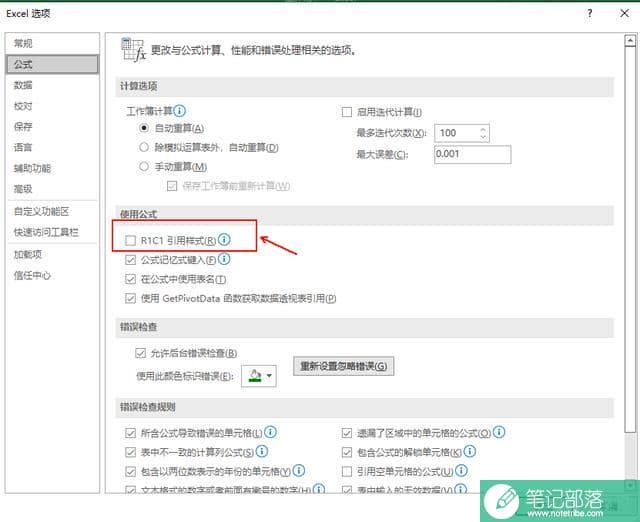The image size is (640, 522).
Task: Toggle 包含公式的解锁单元格 checkbox
Action: click(x=347, y=452)
